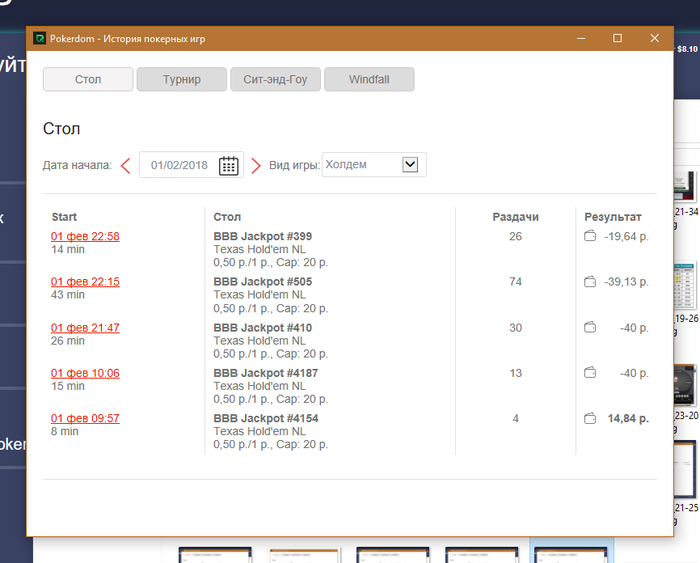Open session link 01 фев 10:06
Screen dimensions: 700x563
85,373
